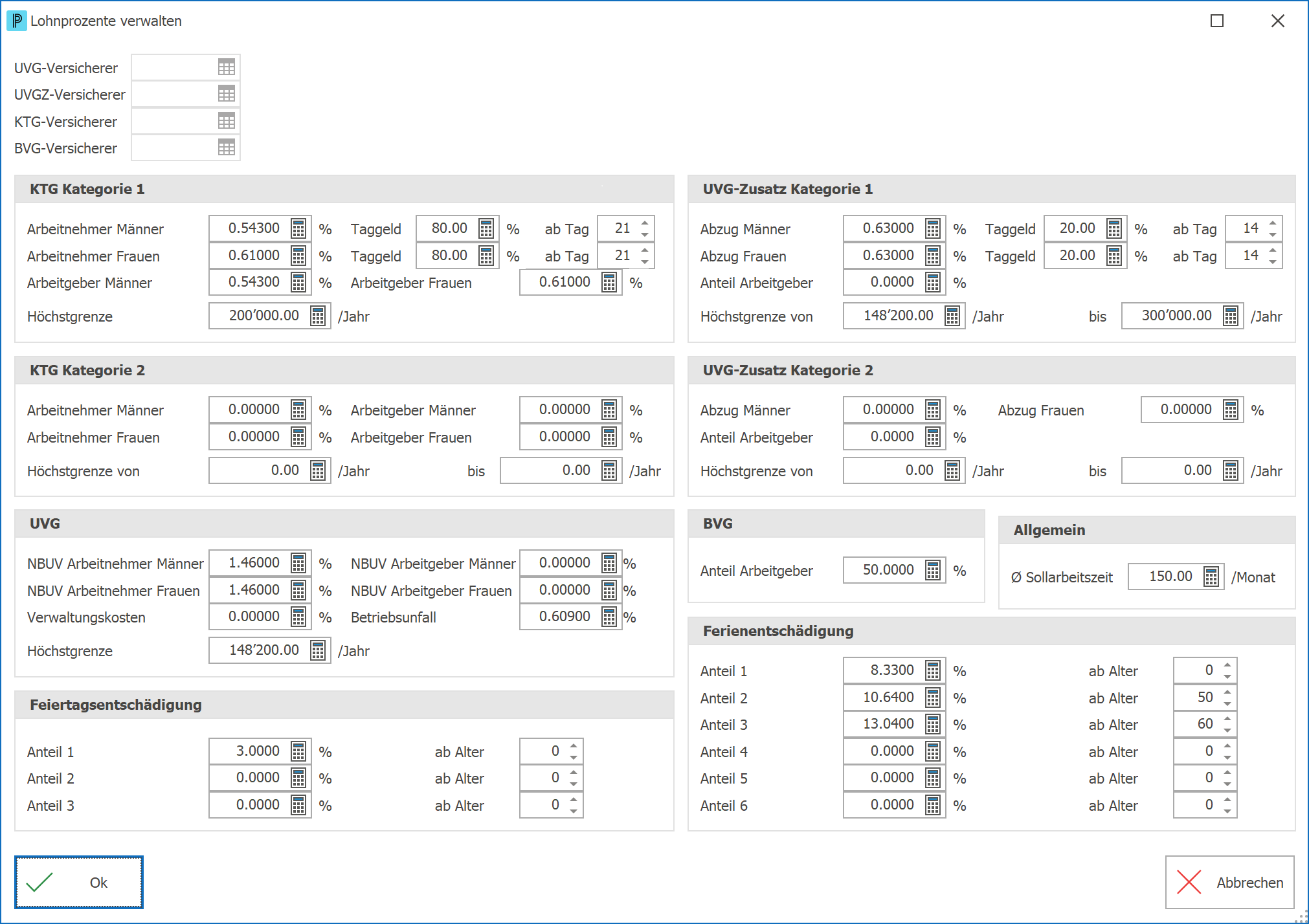Screen dimensions: 1309x924
Task: Open calculator for Ferienentschädigung Anteil 2
Action: click(933, 698)
